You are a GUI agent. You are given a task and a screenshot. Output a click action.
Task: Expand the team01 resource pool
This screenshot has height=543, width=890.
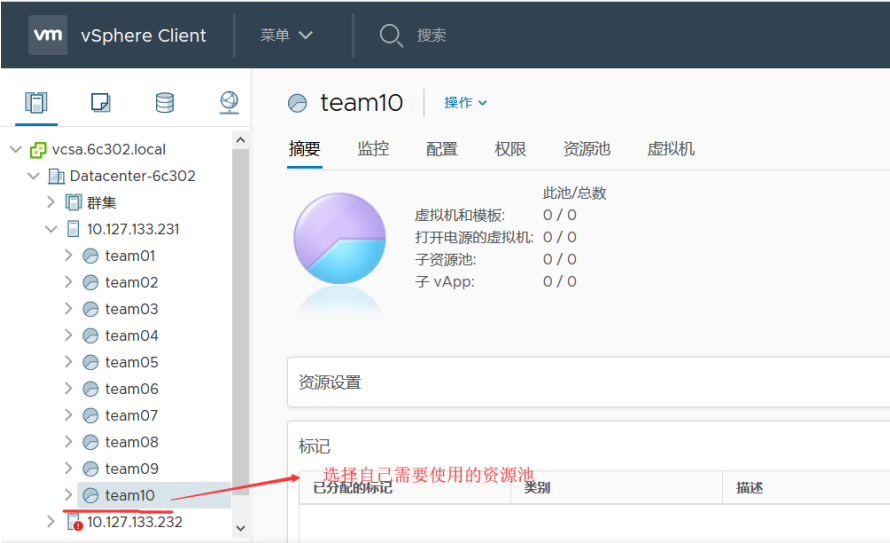[x=68, y=255]
